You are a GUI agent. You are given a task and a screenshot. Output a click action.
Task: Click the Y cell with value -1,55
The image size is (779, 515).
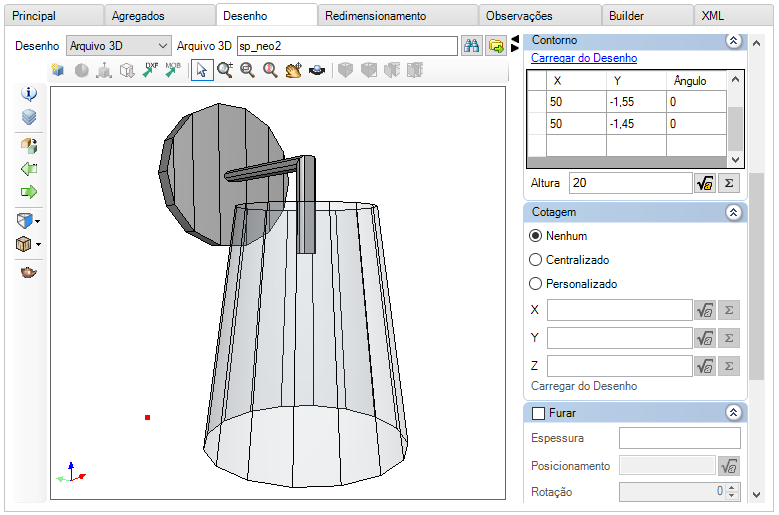[636, 102]
